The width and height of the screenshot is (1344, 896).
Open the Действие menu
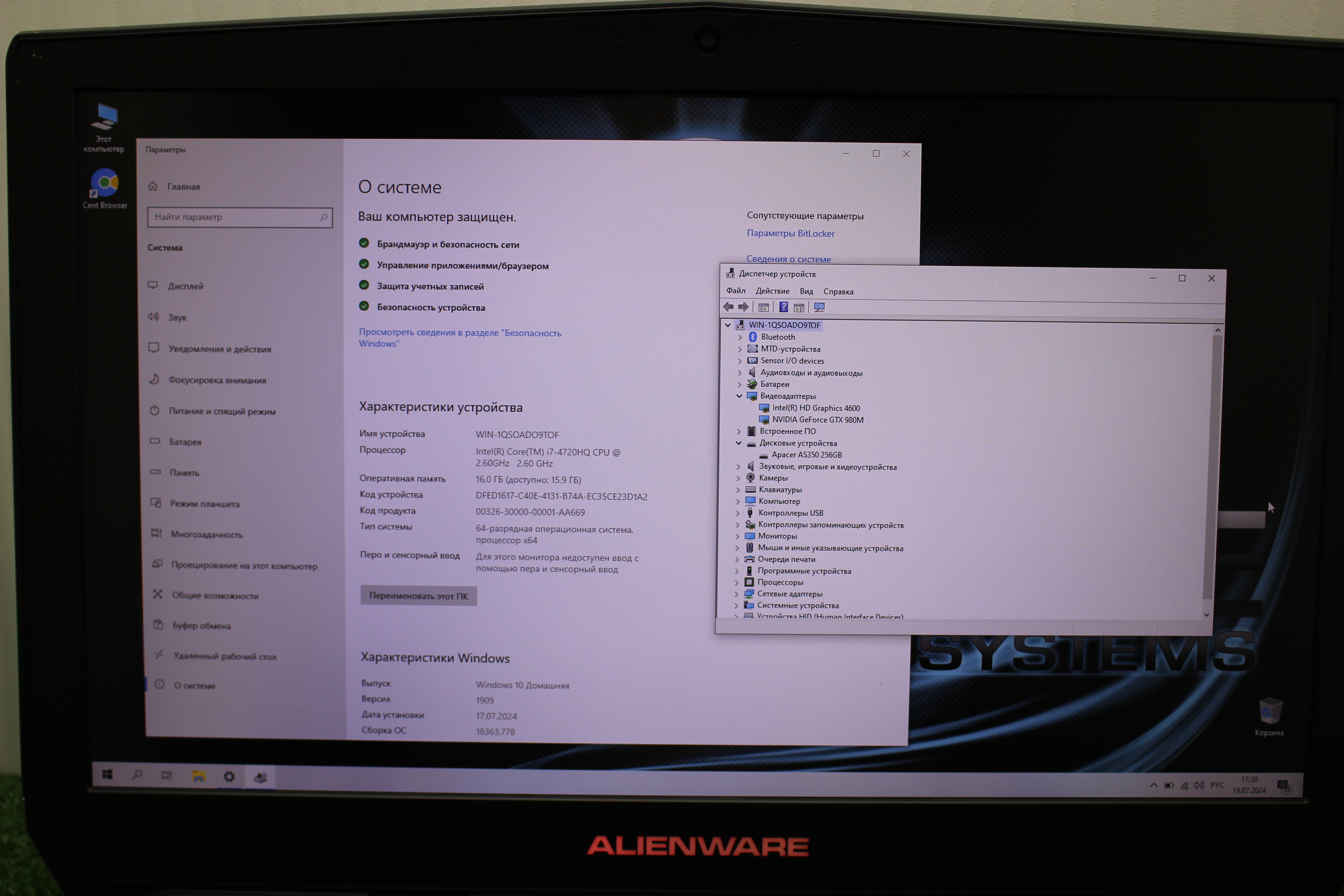point(773,291)
